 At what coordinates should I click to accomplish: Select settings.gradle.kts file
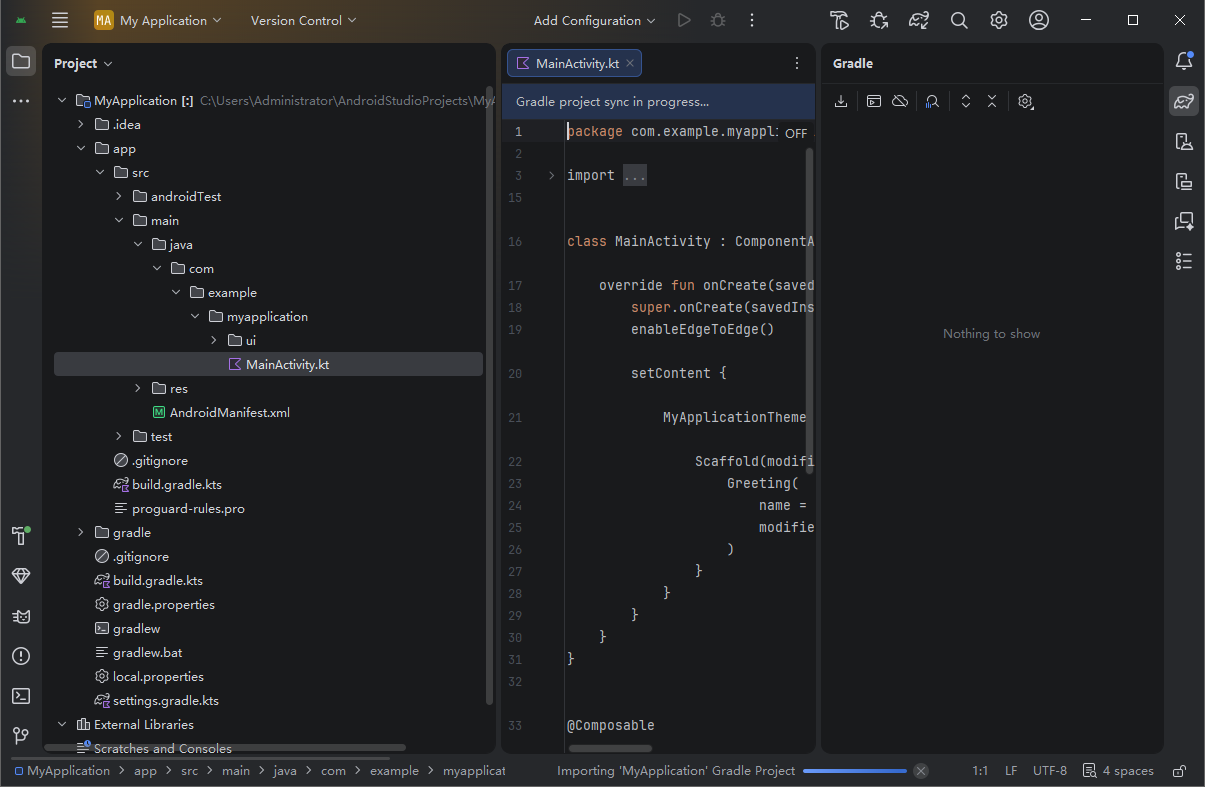click(166, 701)
